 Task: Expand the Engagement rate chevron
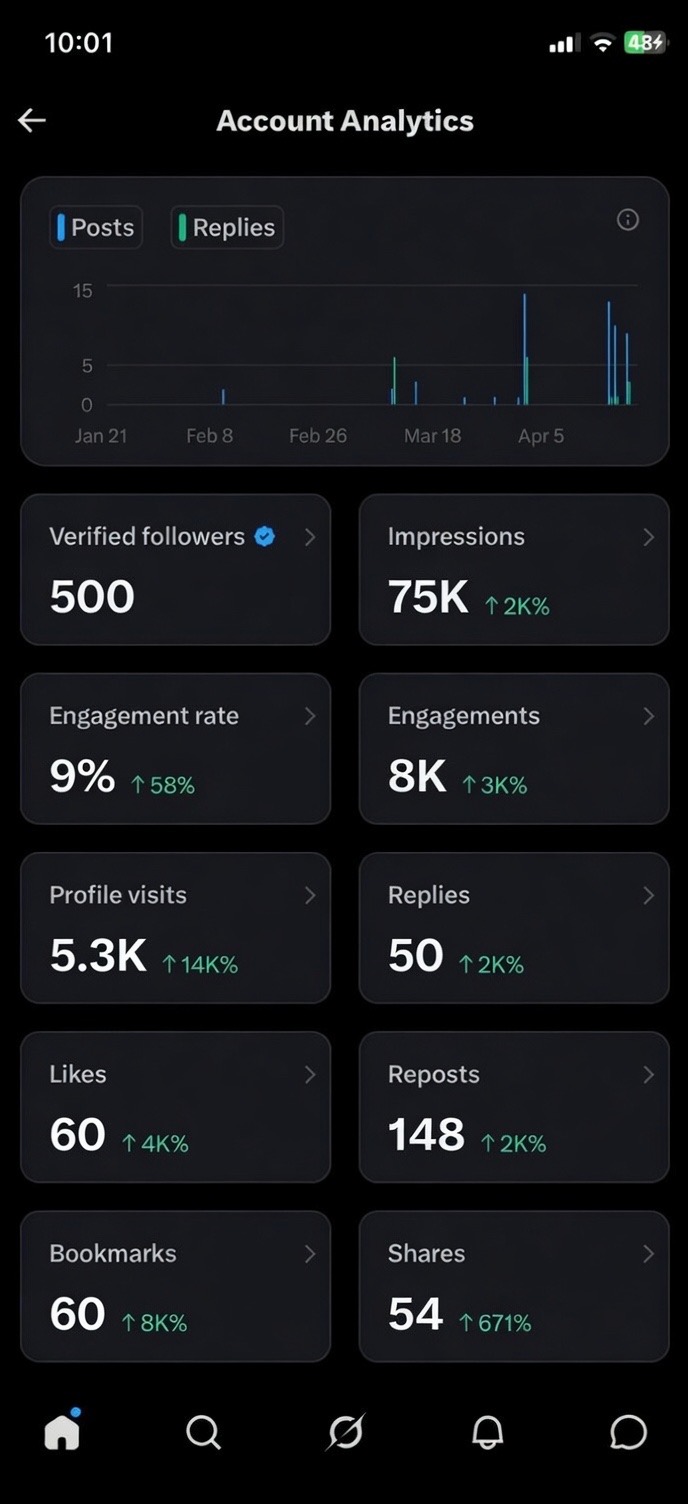pyautogui.click(x=310, y=716)
